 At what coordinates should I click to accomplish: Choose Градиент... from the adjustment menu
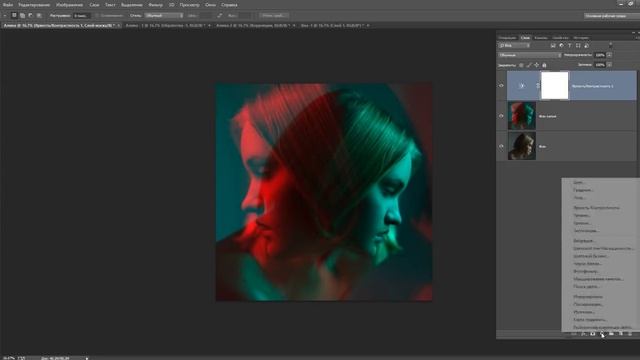click(583, 190)
